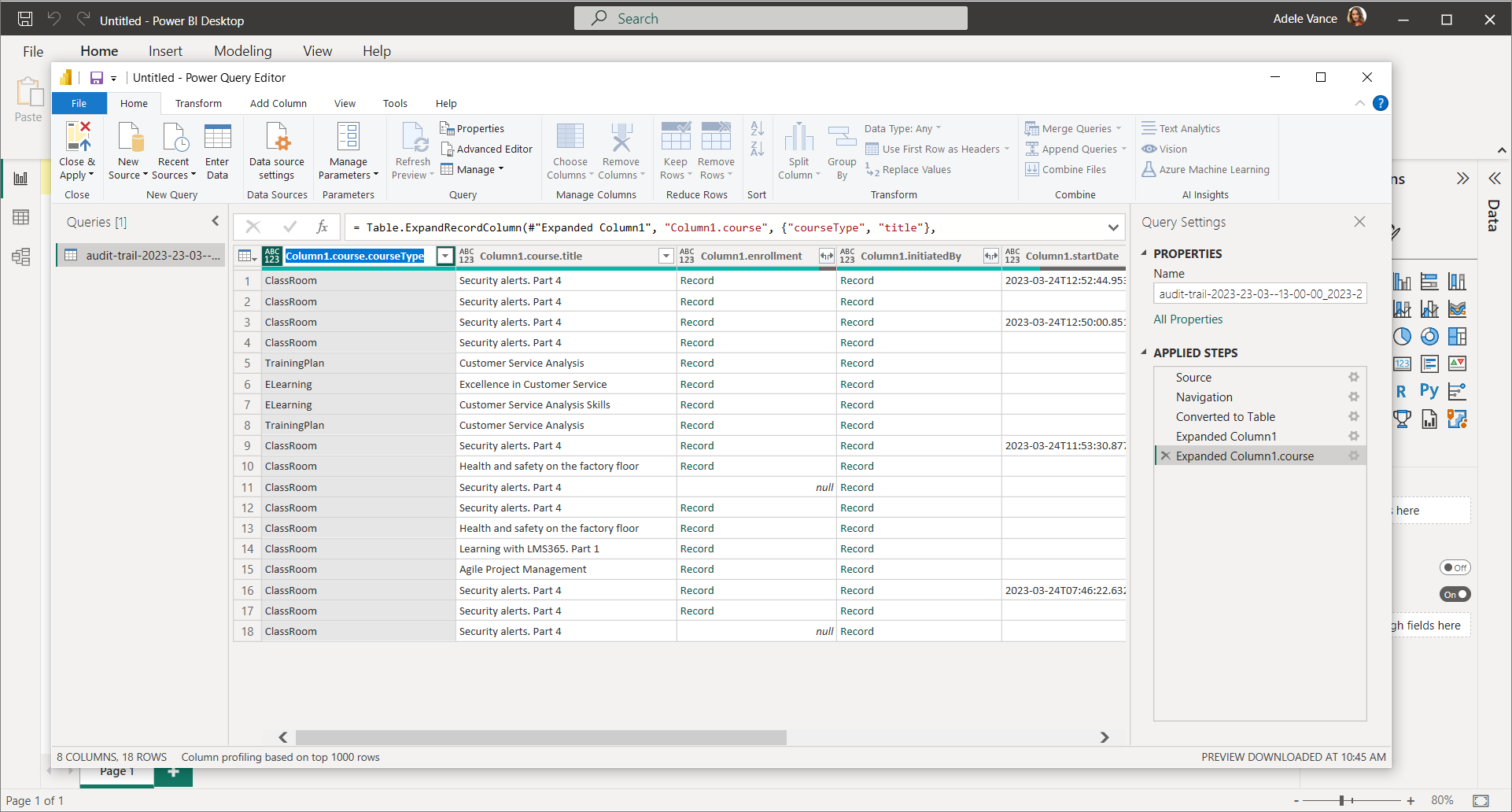Switch to Data view in Power BI Desktop
The height and width of the screenshot is (812, 1512).
(x=21, y=217)
